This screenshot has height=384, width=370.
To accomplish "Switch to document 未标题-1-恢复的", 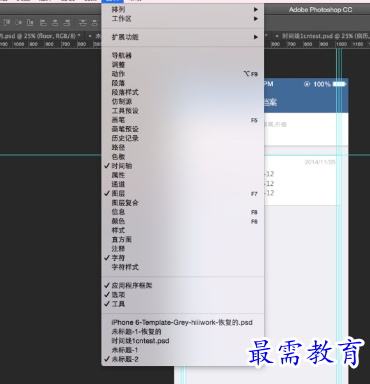I will pos(183,332).
